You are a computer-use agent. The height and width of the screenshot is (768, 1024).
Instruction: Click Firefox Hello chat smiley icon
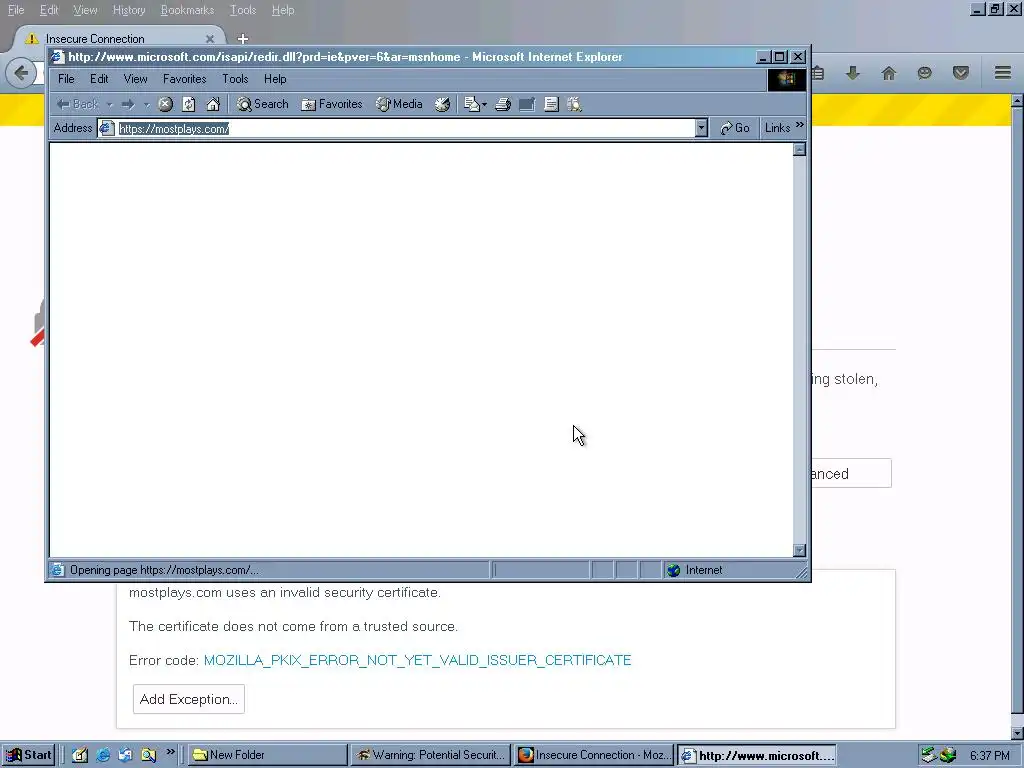(x=924, y=73)
